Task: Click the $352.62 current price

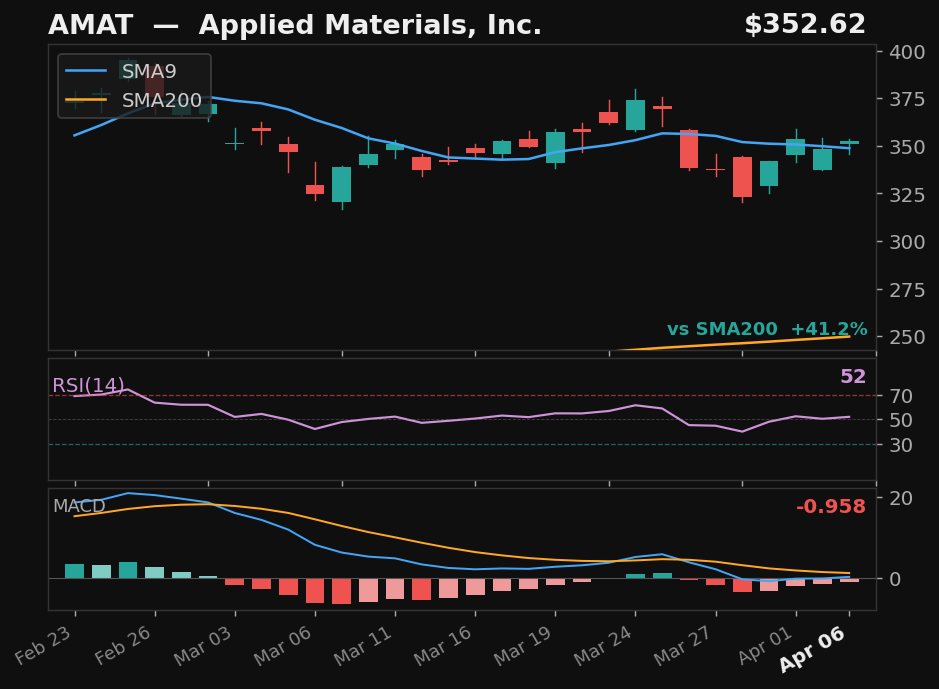Action: pos(805,25)
